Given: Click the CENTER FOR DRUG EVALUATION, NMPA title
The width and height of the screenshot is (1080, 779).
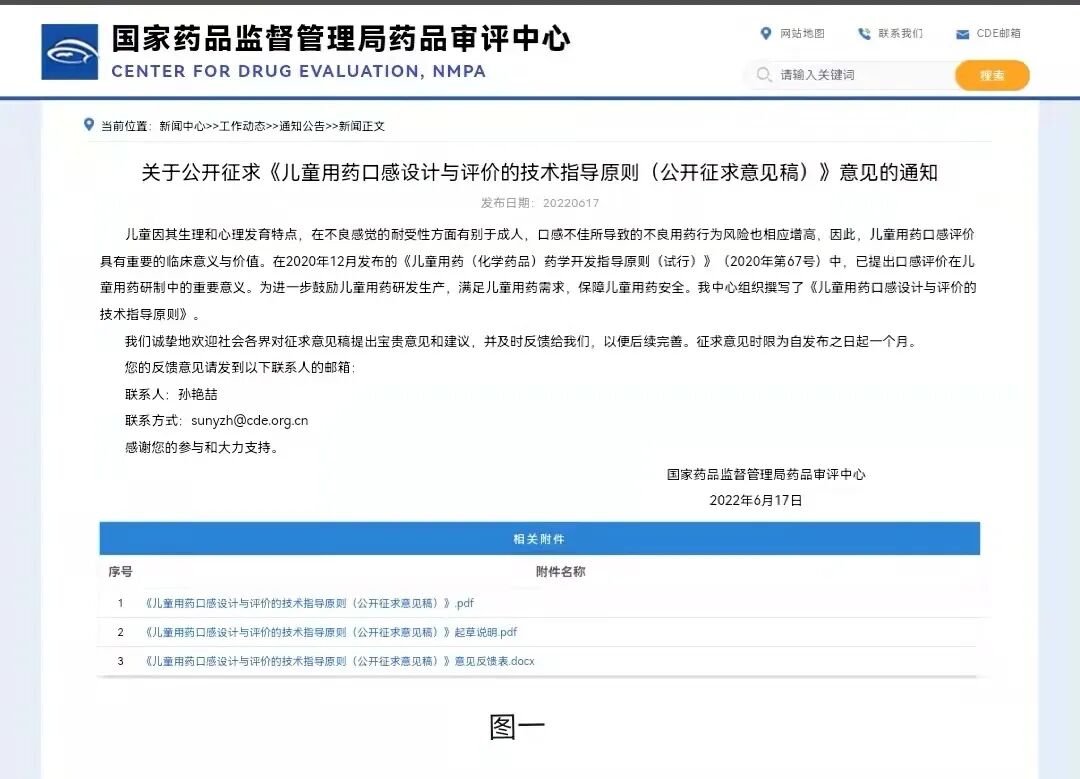Looking at the screenshot, I should coord(298,71).
